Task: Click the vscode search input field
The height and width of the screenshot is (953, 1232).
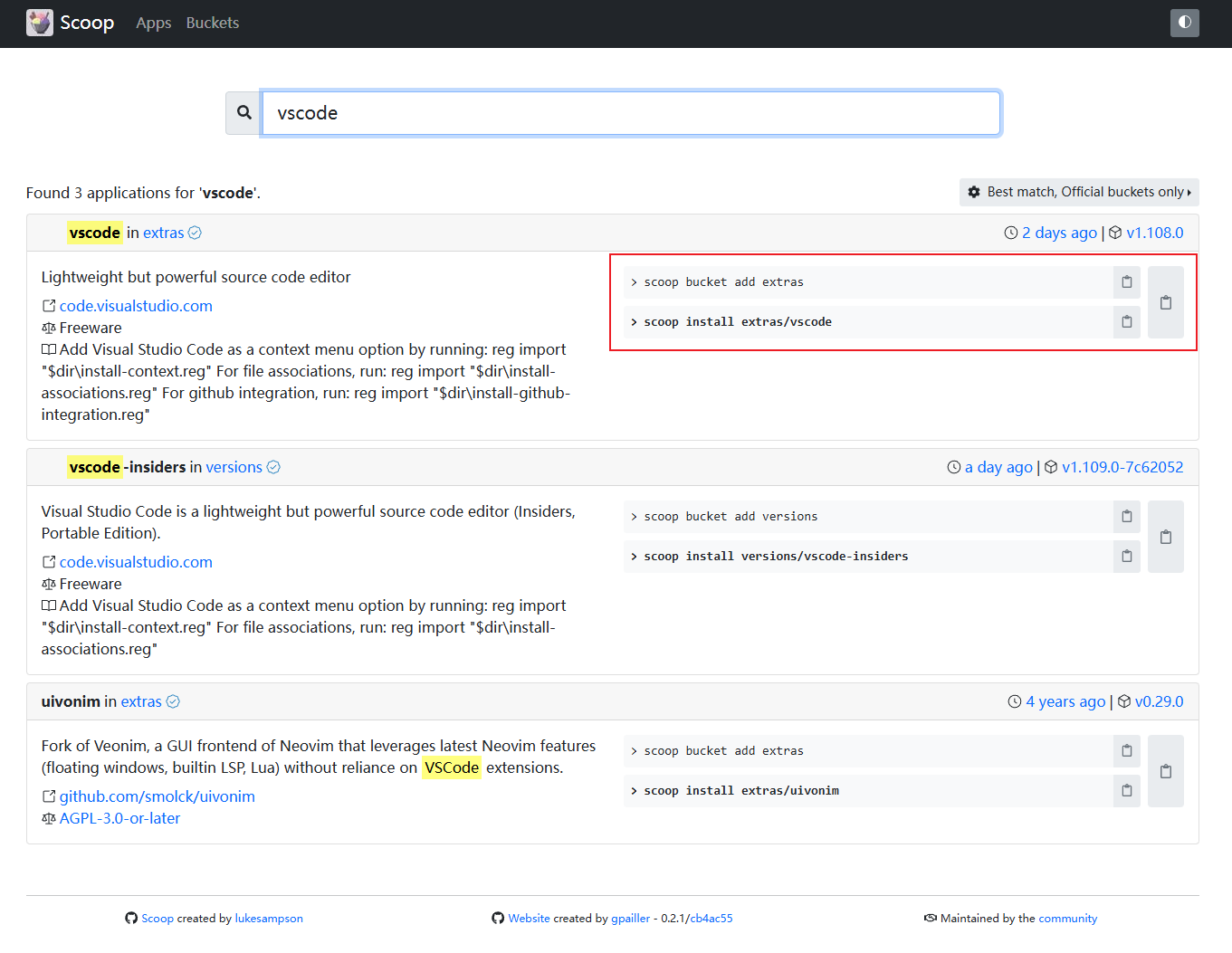Action: pyautogui.click(x=631, y=113)
